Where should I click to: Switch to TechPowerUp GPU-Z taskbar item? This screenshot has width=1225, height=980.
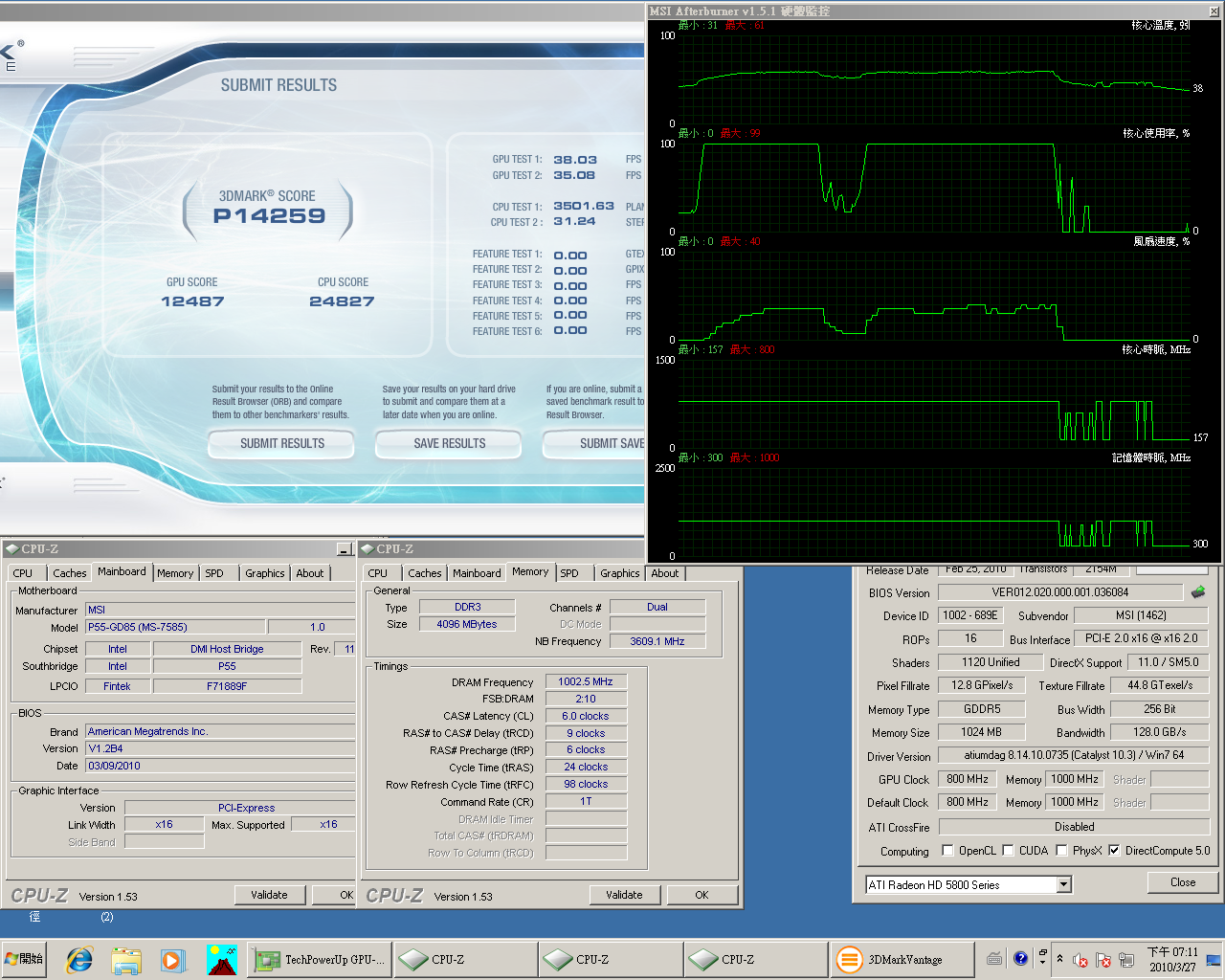pos(319,959)
